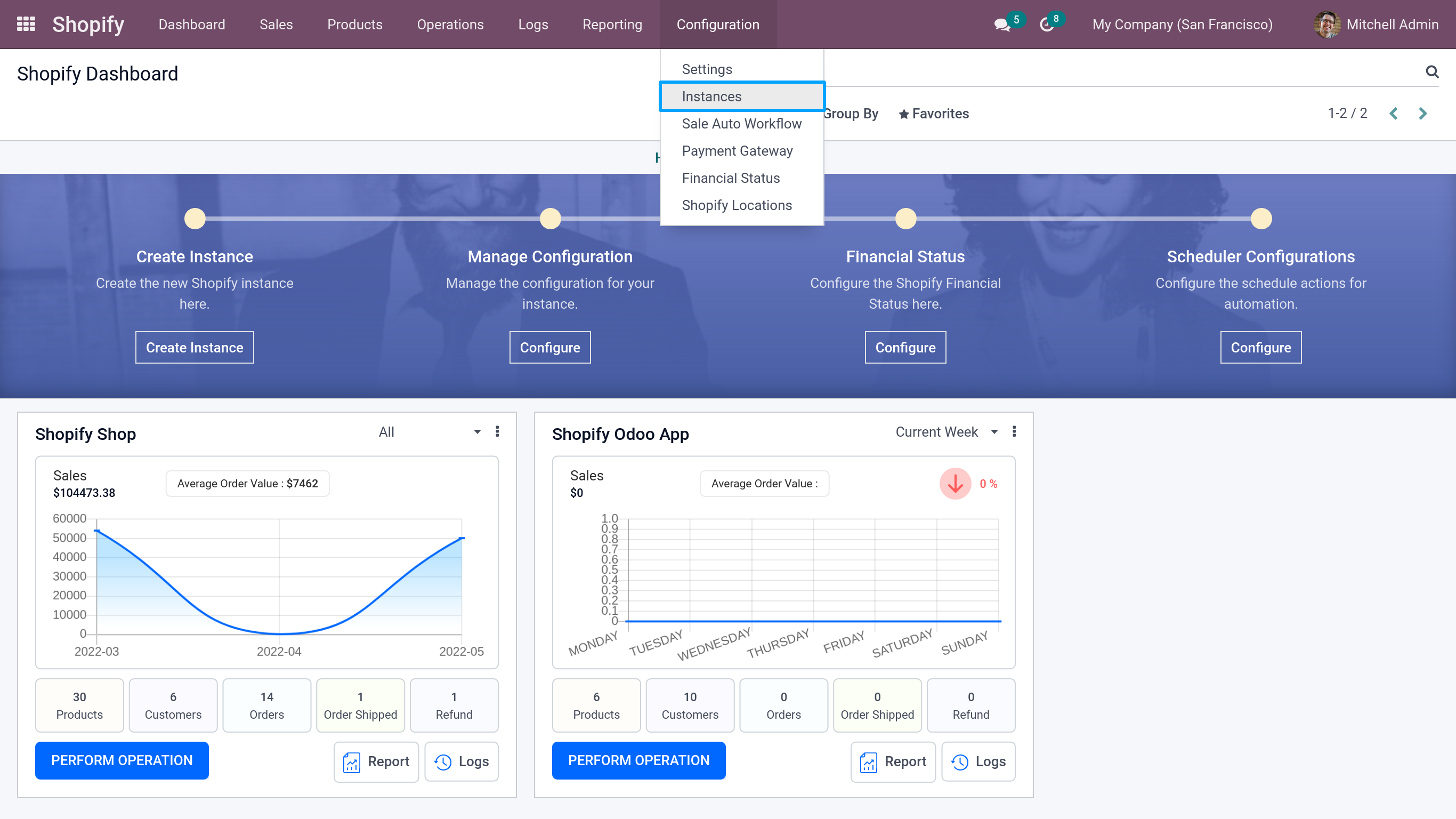This screenshot has height=819, width=1456.
Task: Click the red down-arrow trend indicator
Action: [955, 484]
